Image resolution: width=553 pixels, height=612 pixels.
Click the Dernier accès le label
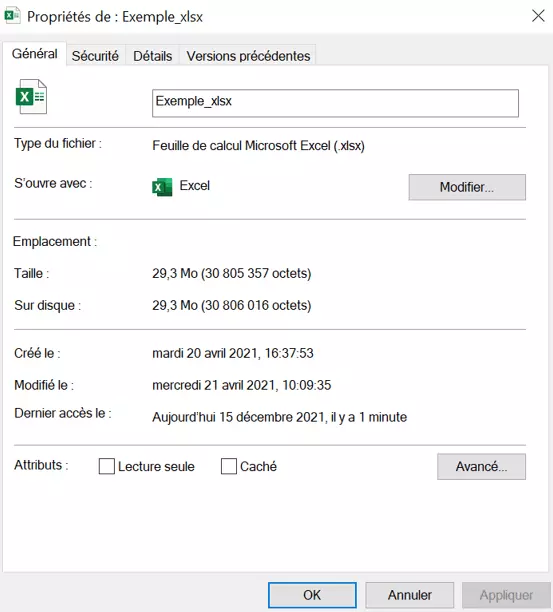click(63, 413)
